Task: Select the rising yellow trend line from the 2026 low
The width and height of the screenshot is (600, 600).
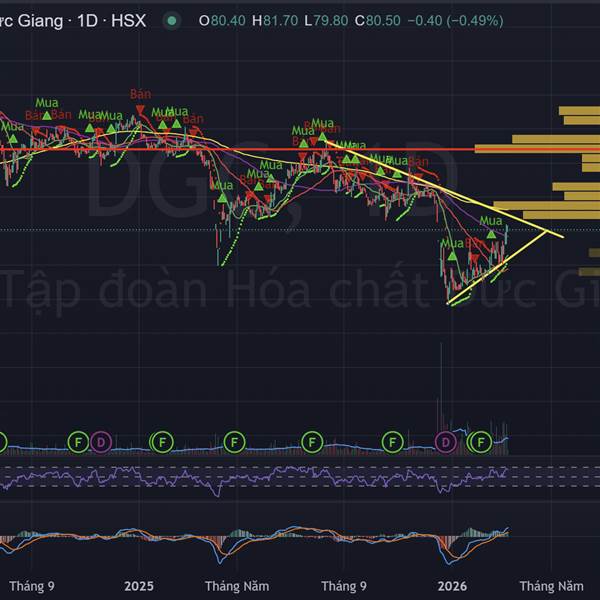Action: pos(496,267)
